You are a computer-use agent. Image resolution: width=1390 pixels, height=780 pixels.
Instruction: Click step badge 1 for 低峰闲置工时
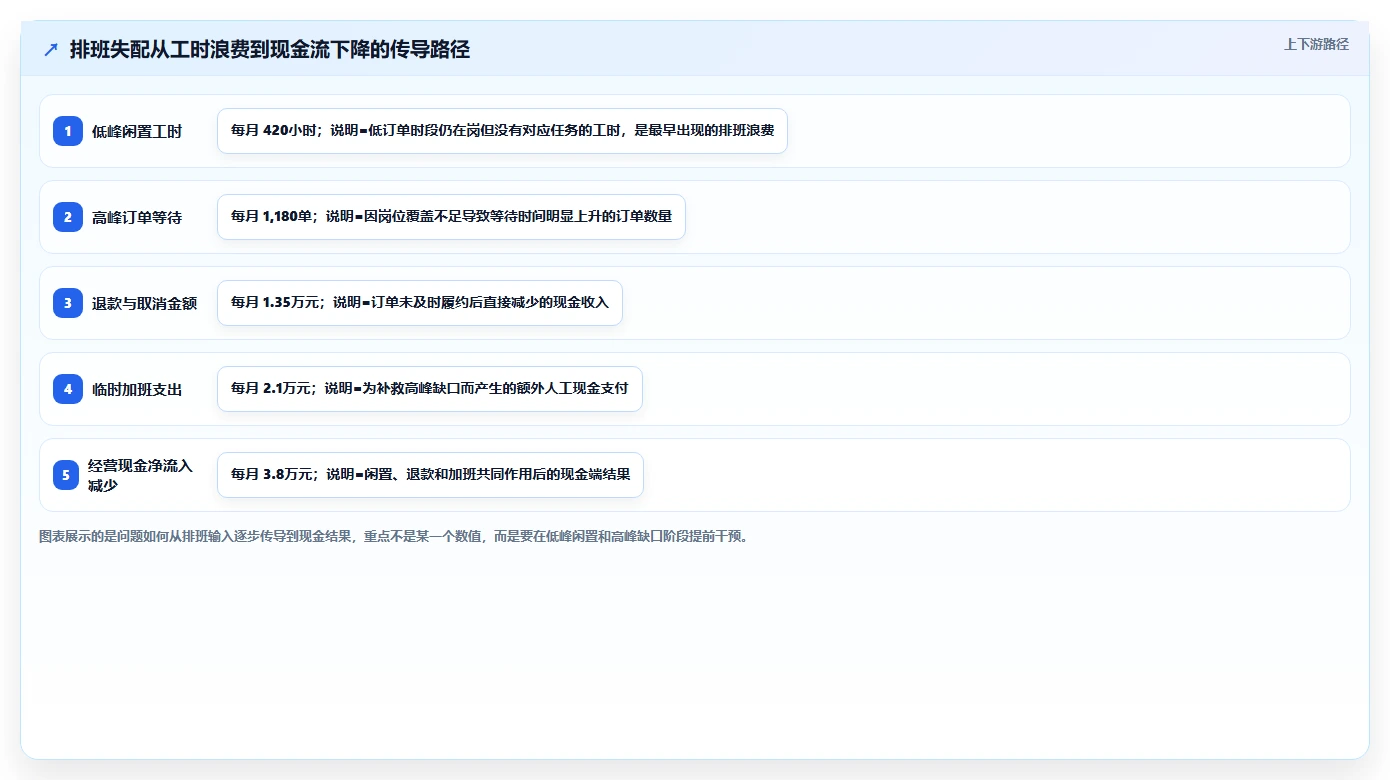[68, 131]
